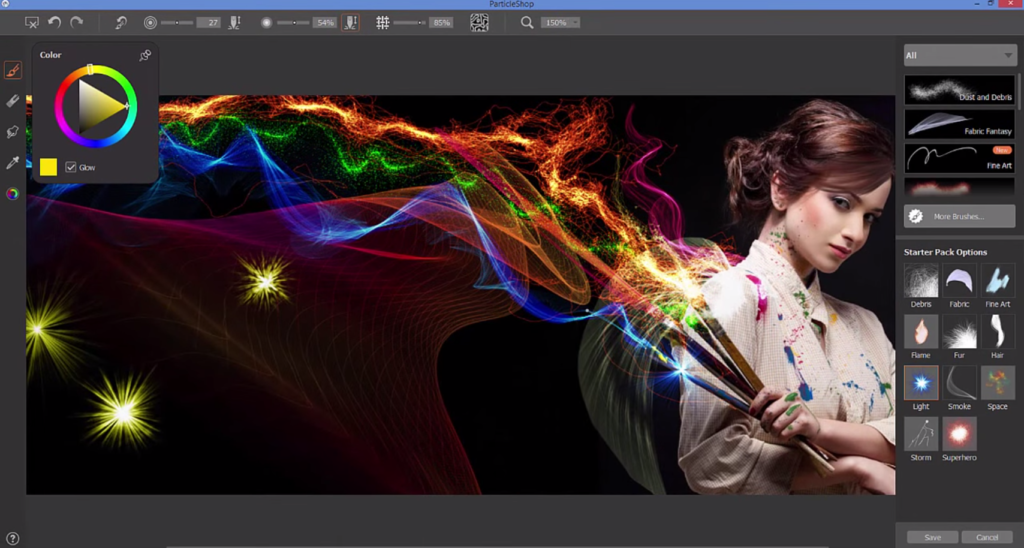
Task: Click the redo arrow
Action: click(76, 22)
